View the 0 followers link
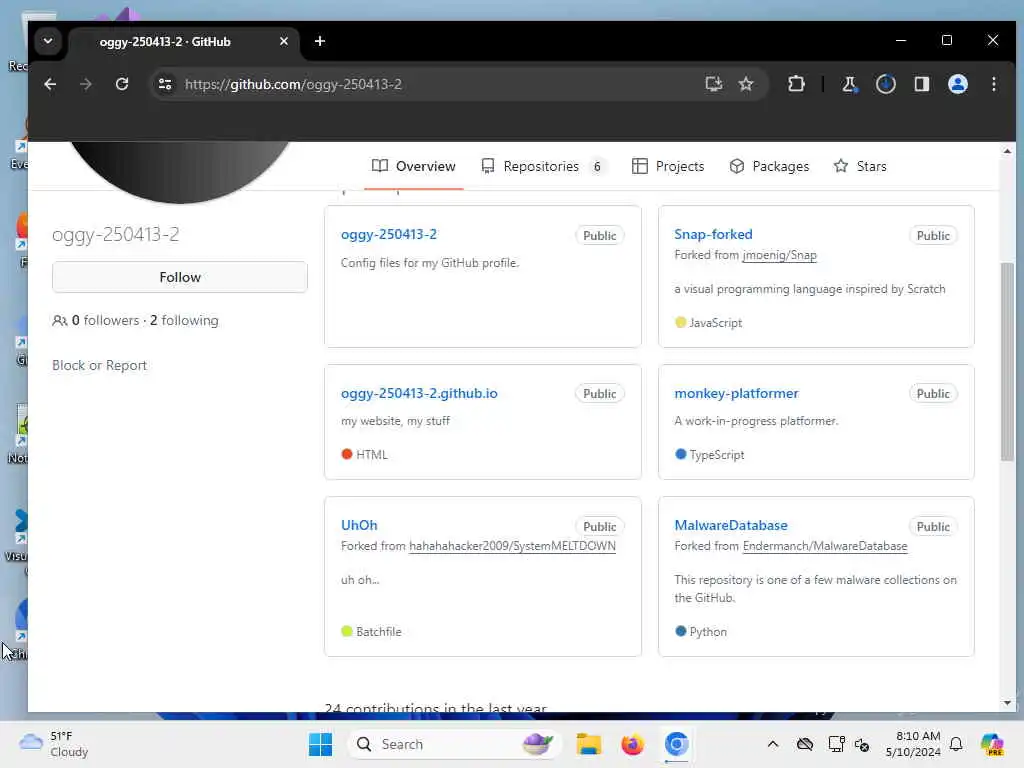 click(104, 321)
